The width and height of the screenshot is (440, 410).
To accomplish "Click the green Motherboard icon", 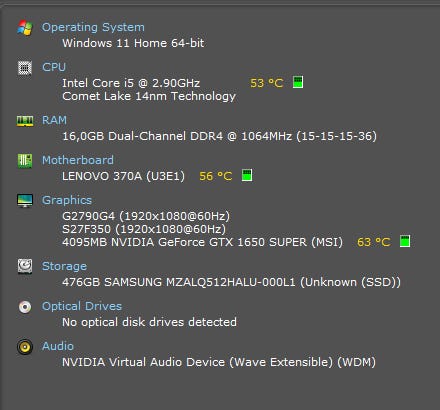I will [25, 161].
